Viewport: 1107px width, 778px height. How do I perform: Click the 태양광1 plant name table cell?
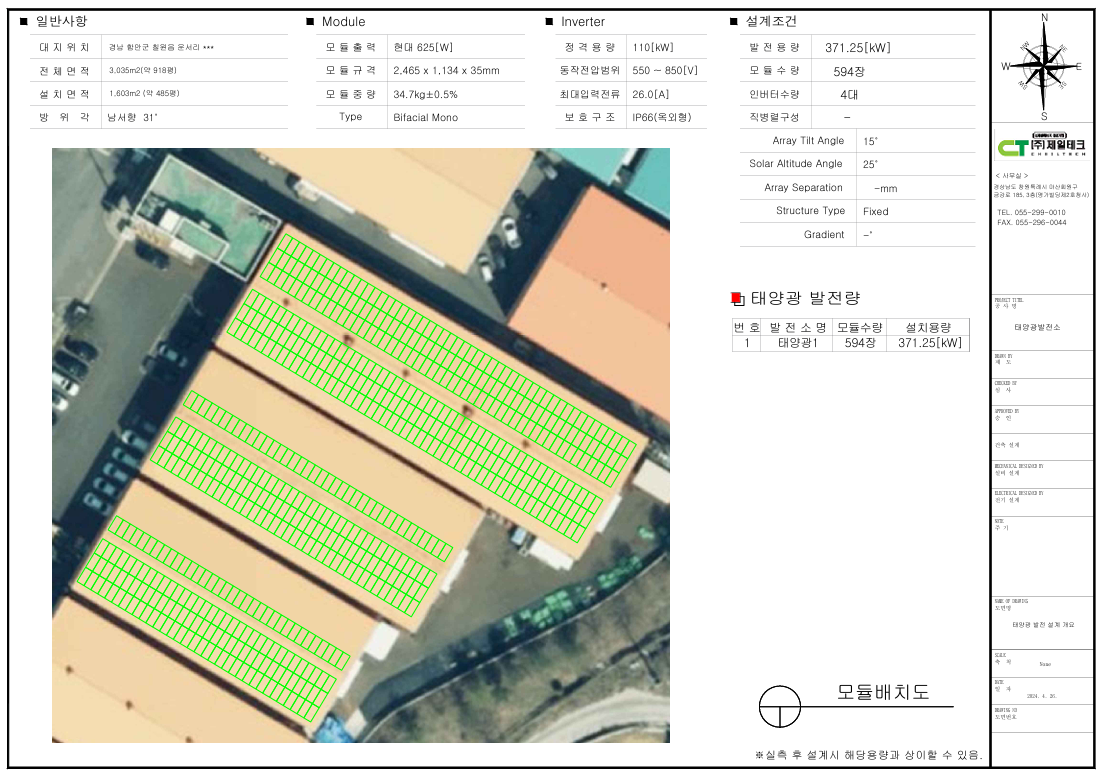[797, 343]
